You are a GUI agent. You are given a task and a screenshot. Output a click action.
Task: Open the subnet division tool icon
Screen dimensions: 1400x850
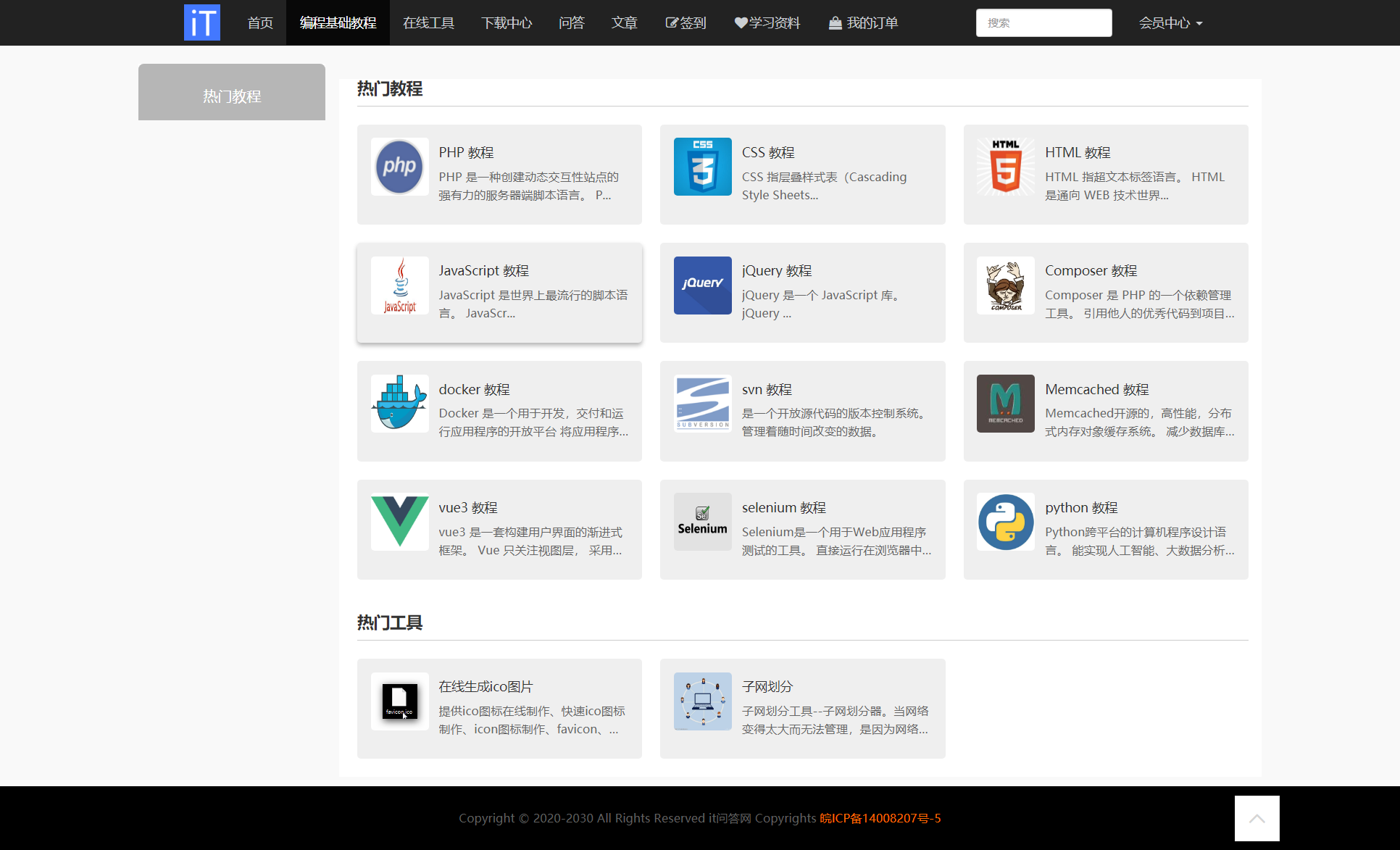coord(703,701)
